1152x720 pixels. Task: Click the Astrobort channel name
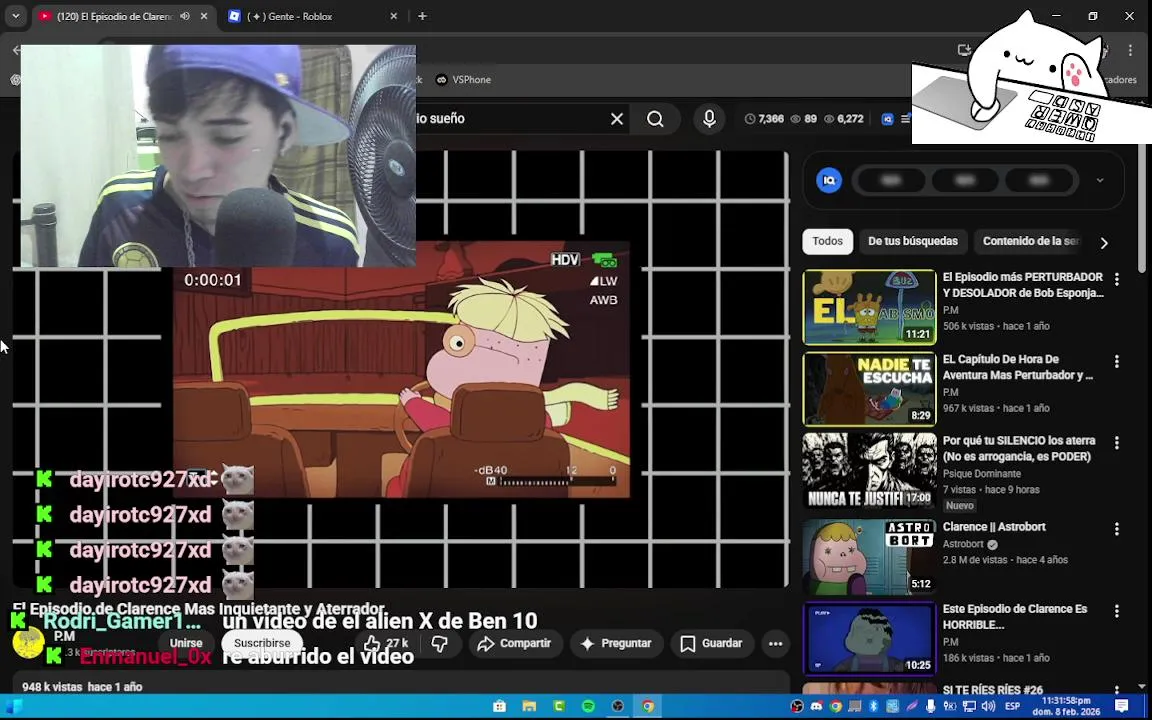coord(963,544)
